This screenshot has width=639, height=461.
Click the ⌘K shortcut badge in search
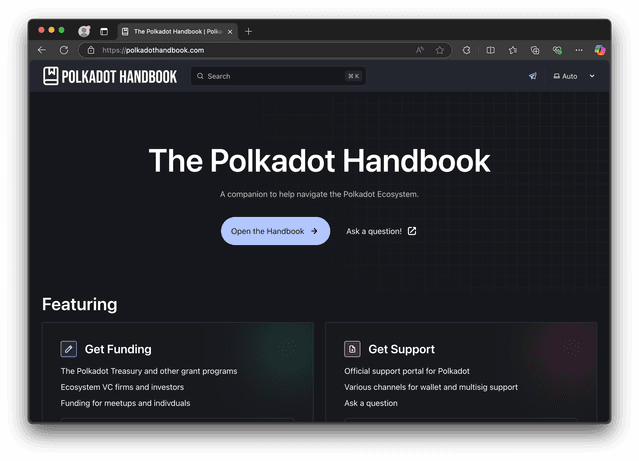click(353, 76)
